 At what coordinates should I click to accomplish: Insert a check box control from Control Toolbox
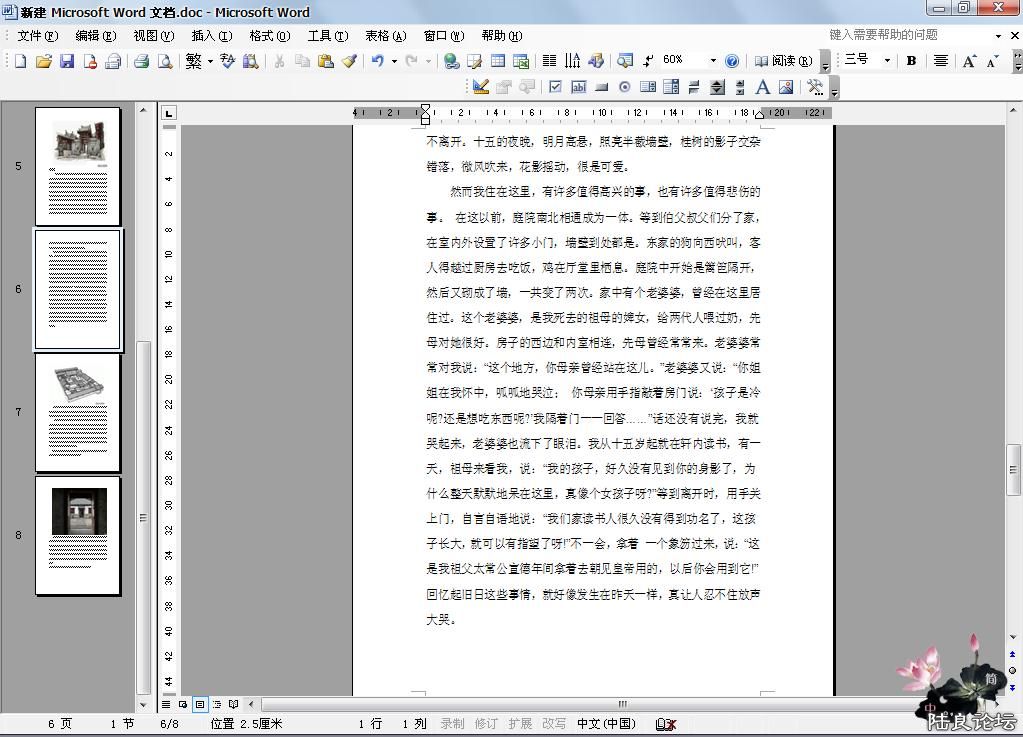click(x=555, y=87)
